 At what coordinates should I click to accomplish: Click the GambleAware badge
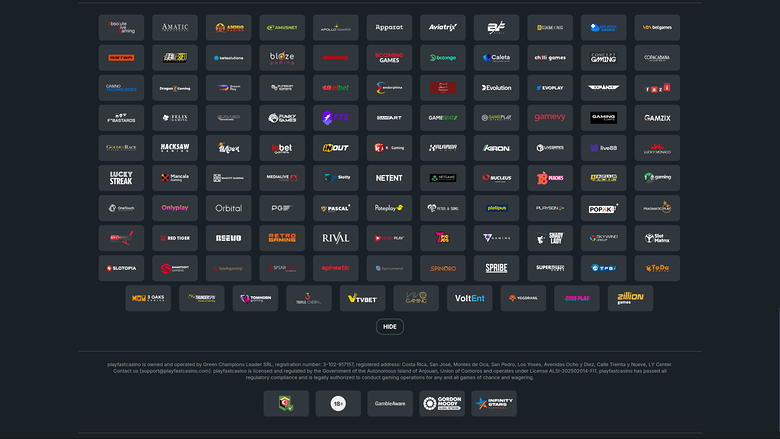pyautogui.click(x=390, y=404)
